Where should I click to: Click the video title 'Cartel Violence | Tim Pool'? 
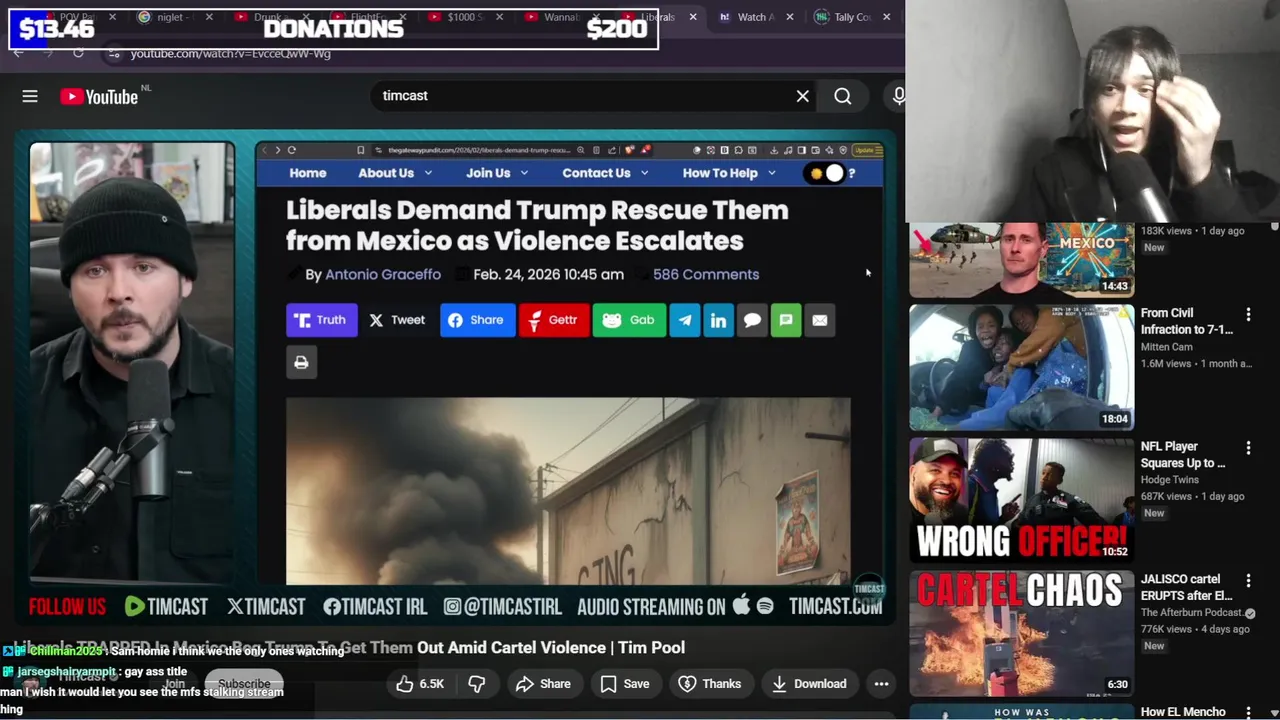click(x=583, y=647)
